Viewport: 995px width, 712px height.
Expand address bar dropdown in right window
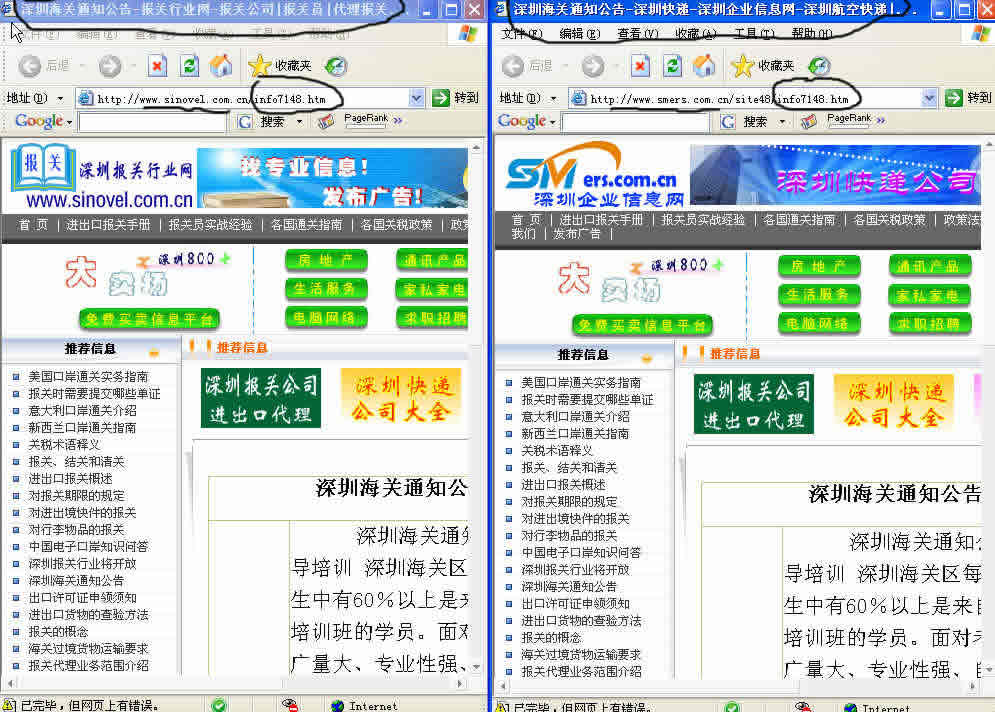[x=929, y=98]
